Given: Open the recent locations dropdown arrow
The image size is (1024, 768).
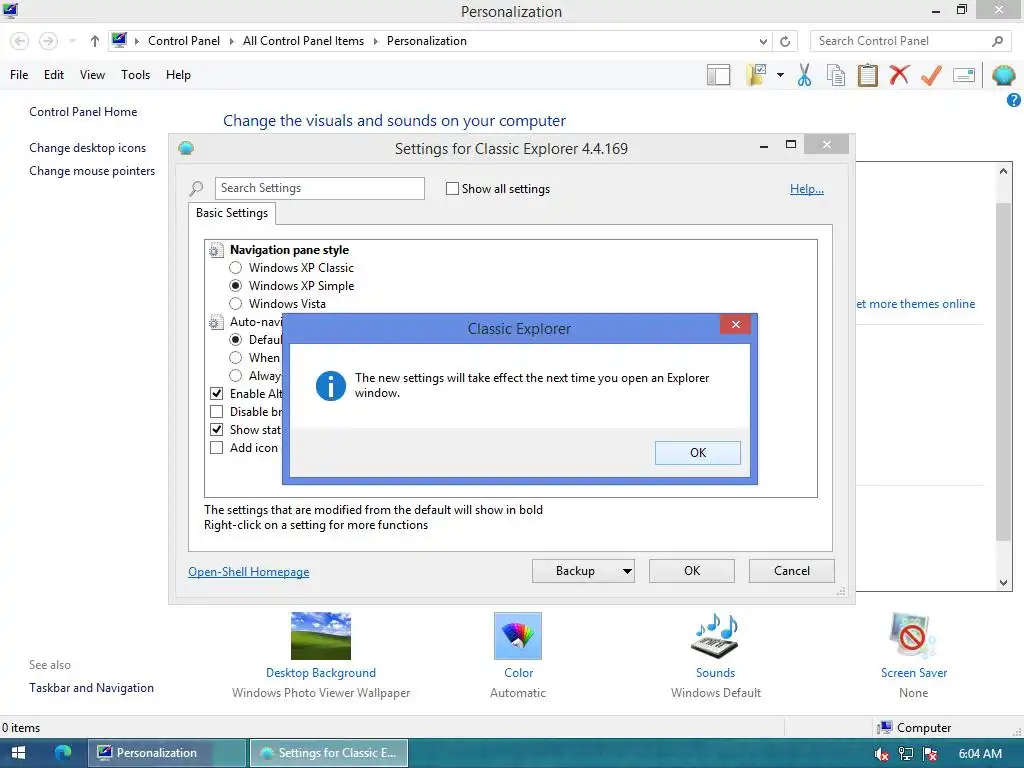Looking at the screenshot, I should [x=72, y=41].
